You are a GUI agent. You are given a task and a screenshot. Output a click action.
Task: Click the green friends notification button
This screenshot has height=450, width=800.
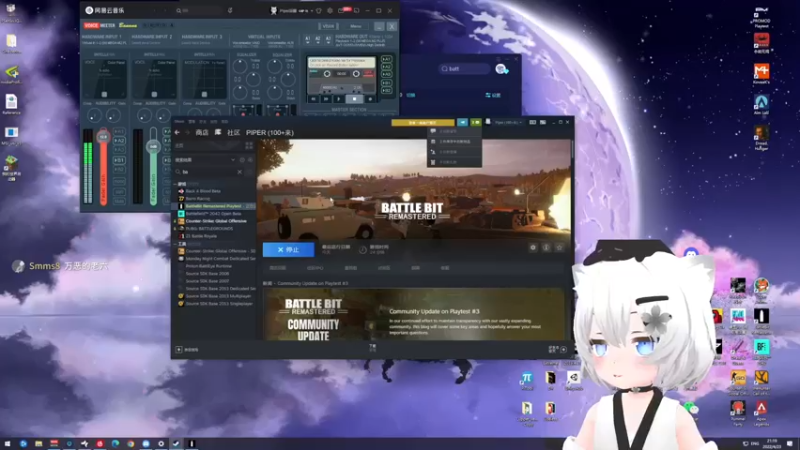click(x=476, y=122)
